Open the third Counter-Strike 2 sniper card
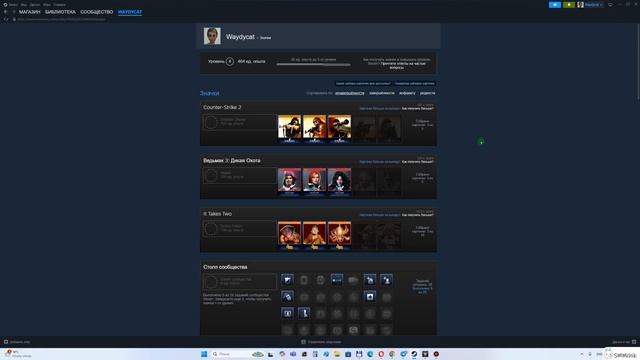This screenshot has height=360, width=640. [339, 129]
